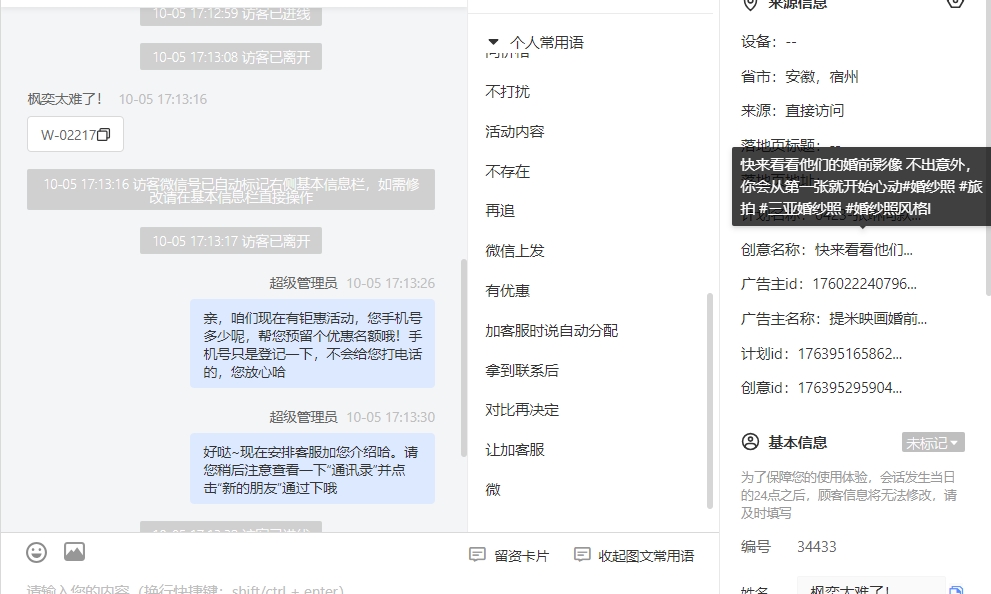Click the 留资卡片 card icon
The image size is (991, 594).
coord(477,555)
